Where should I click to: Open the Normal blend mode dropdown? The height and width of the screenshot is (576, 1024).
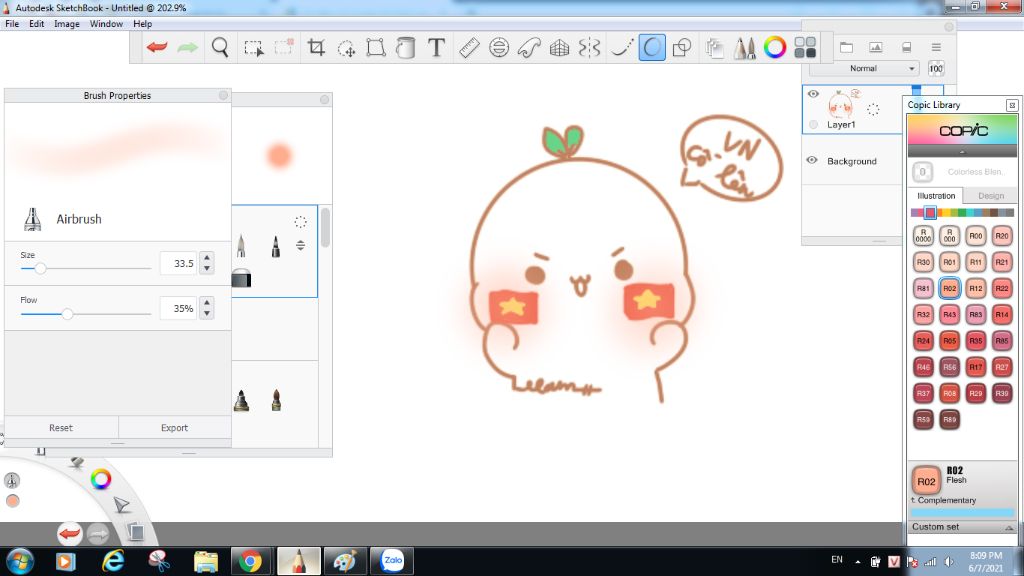point(865,68)
